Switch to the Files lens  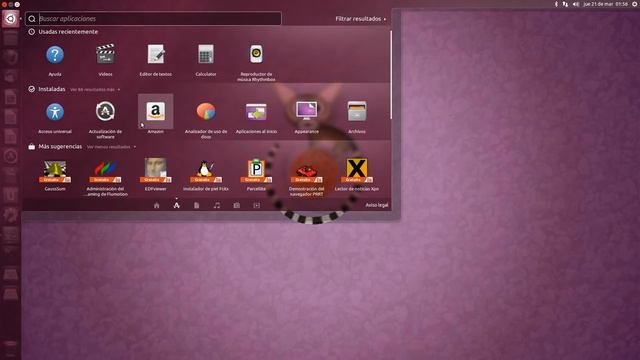coord(196,205)
